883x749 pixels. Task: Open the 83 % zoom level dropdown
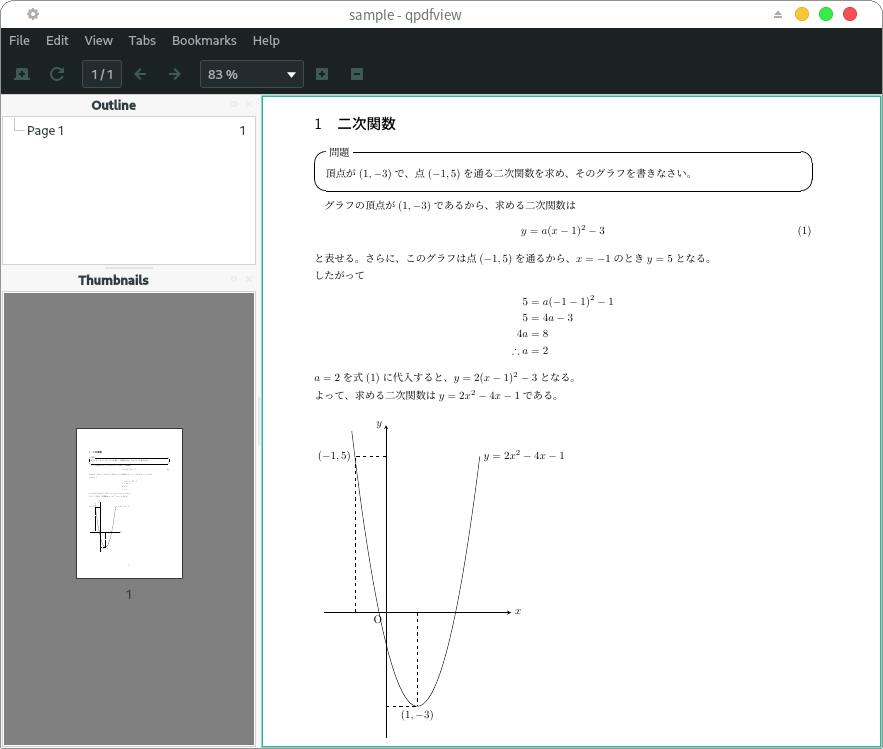pos(252,74)
